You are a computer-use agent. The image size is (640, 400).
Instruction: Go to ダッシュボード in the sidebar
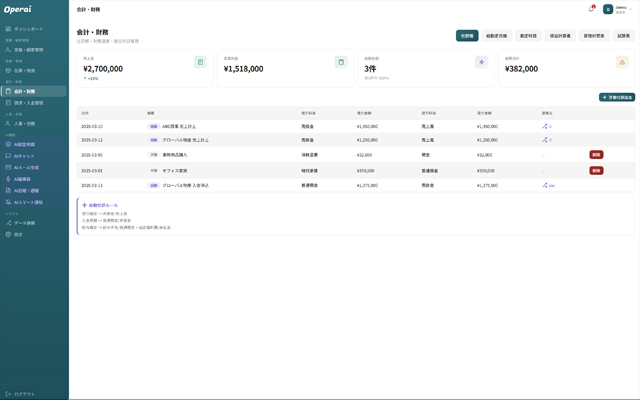pyautogui.click(x=28, y=29)
